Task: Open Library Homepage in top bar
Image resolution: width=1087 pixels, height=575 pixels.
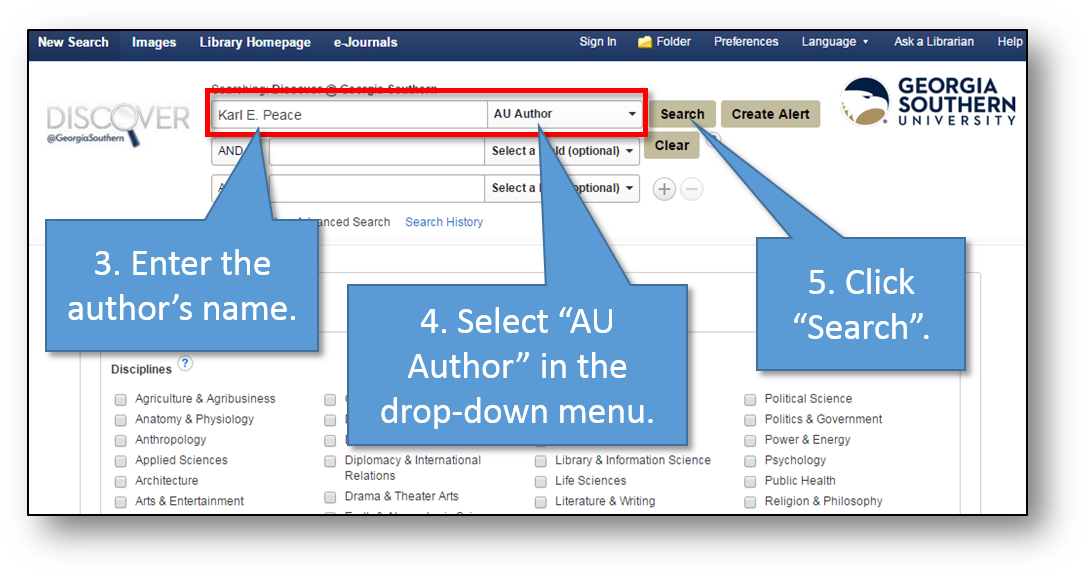Action: click(255, 42)
